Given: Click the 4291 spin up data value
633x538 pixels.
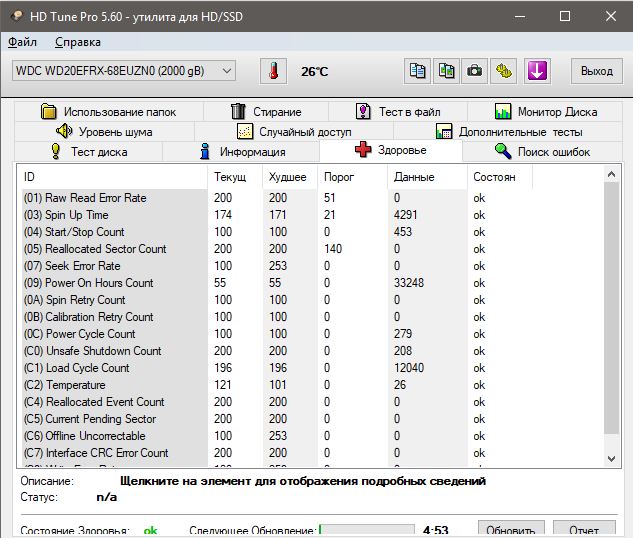Looking at the screenshot, I should pyautogui.click(x=405, y=215).
